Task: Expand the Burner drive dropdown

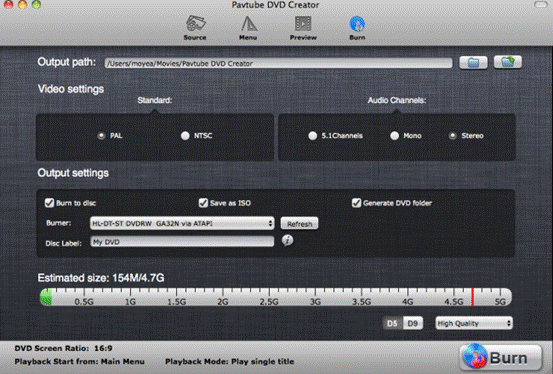Action: point(182,223)
